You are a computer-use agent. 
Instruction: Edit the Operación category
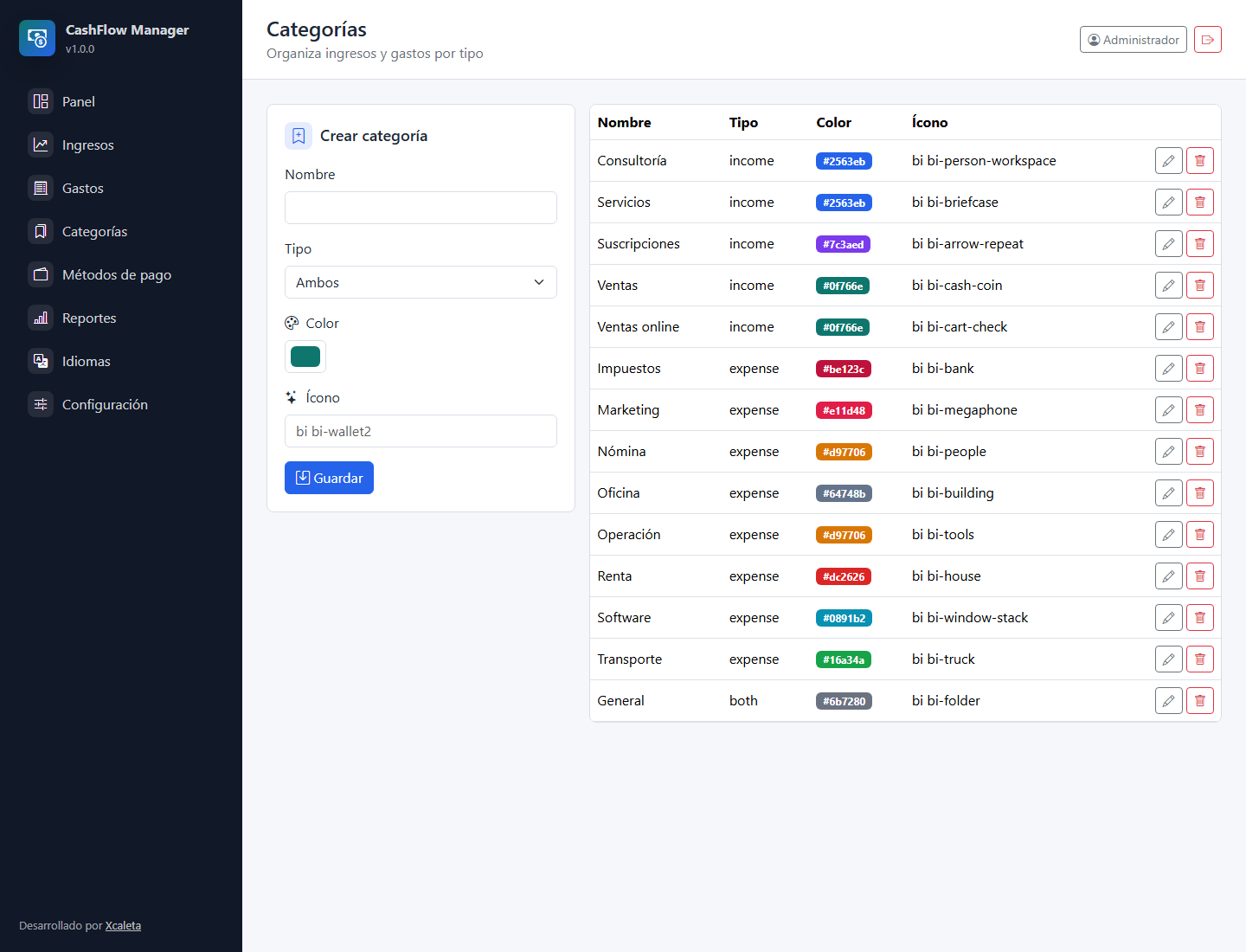[x=1168, y=535]
